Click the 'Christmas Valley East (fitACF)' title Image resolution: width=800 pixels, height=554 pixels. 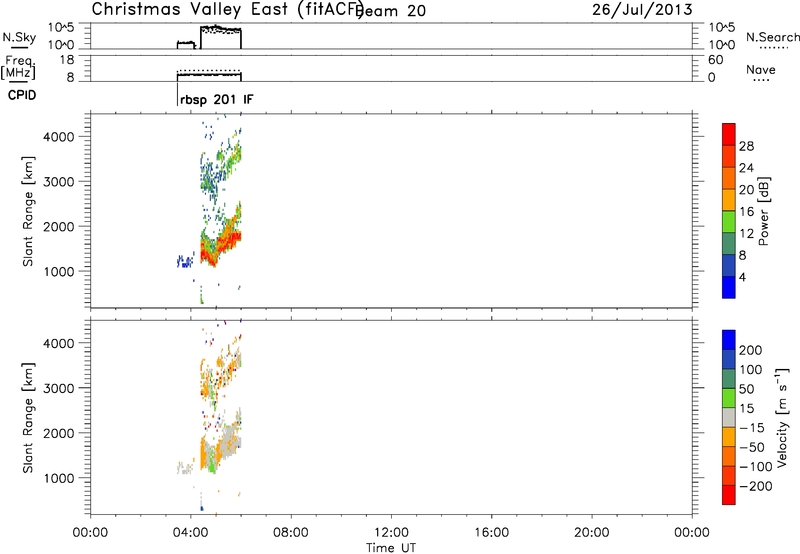point(228,9)
